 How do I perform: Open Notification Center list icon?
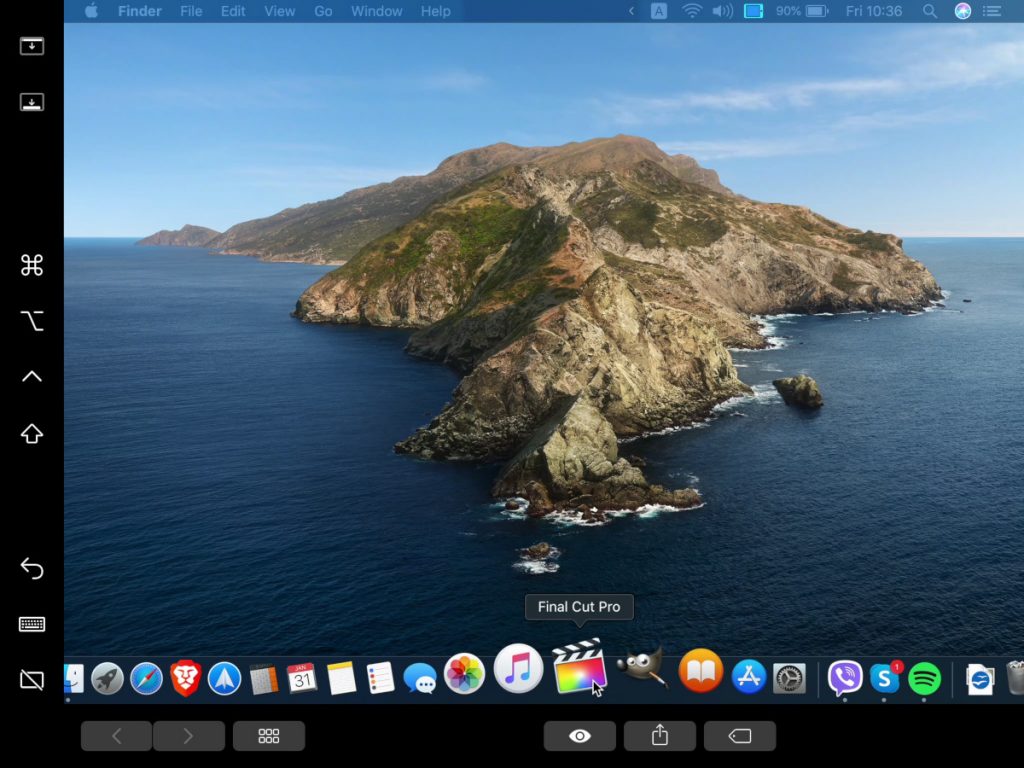(x=993, y=11)
